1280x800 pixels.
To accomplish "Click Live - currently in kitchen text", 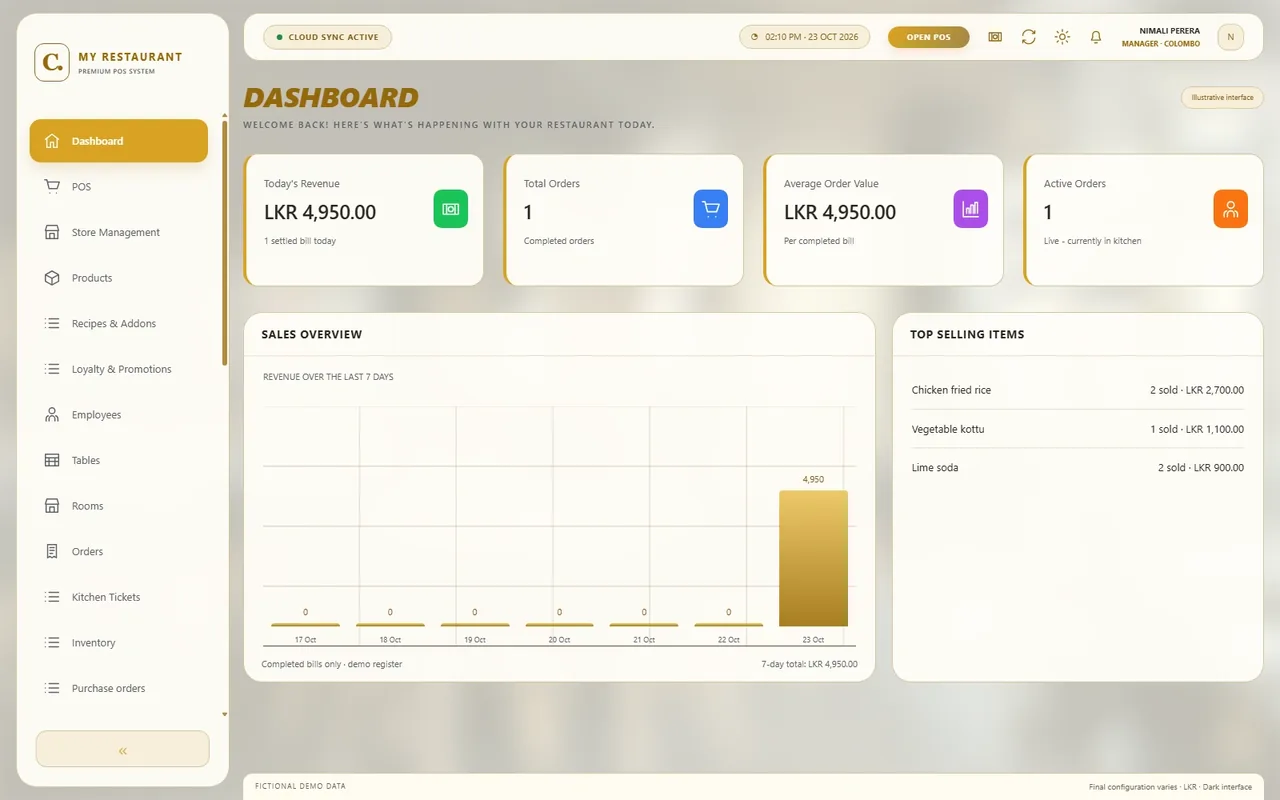I will point(1092,241).
